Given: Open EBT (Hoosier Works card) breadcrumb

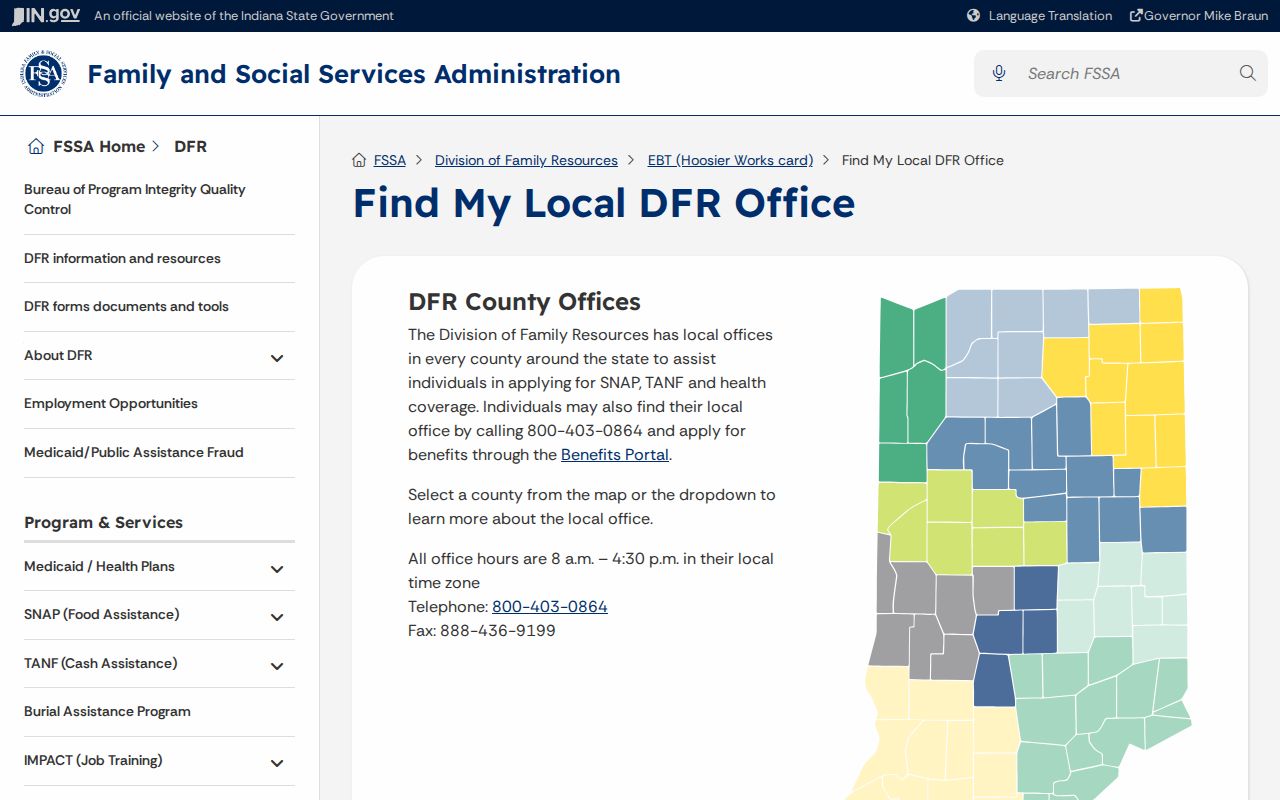Looking at the screenshot, I should click(730, 160).
